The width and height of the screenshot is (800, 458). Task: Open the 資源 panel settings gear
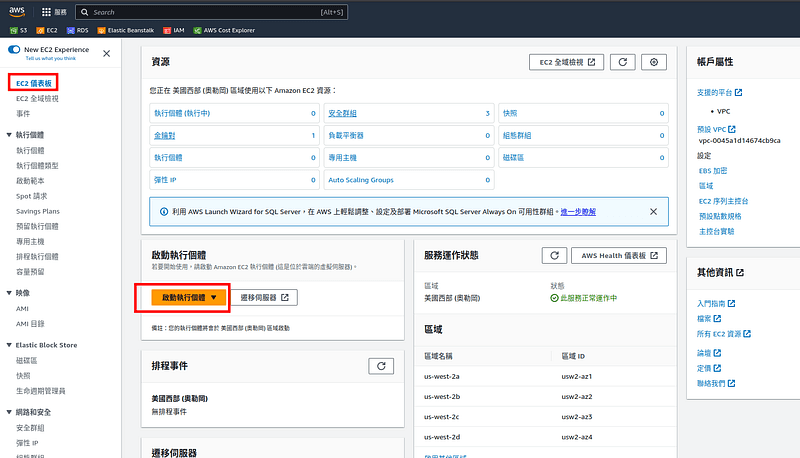[654, 62]
